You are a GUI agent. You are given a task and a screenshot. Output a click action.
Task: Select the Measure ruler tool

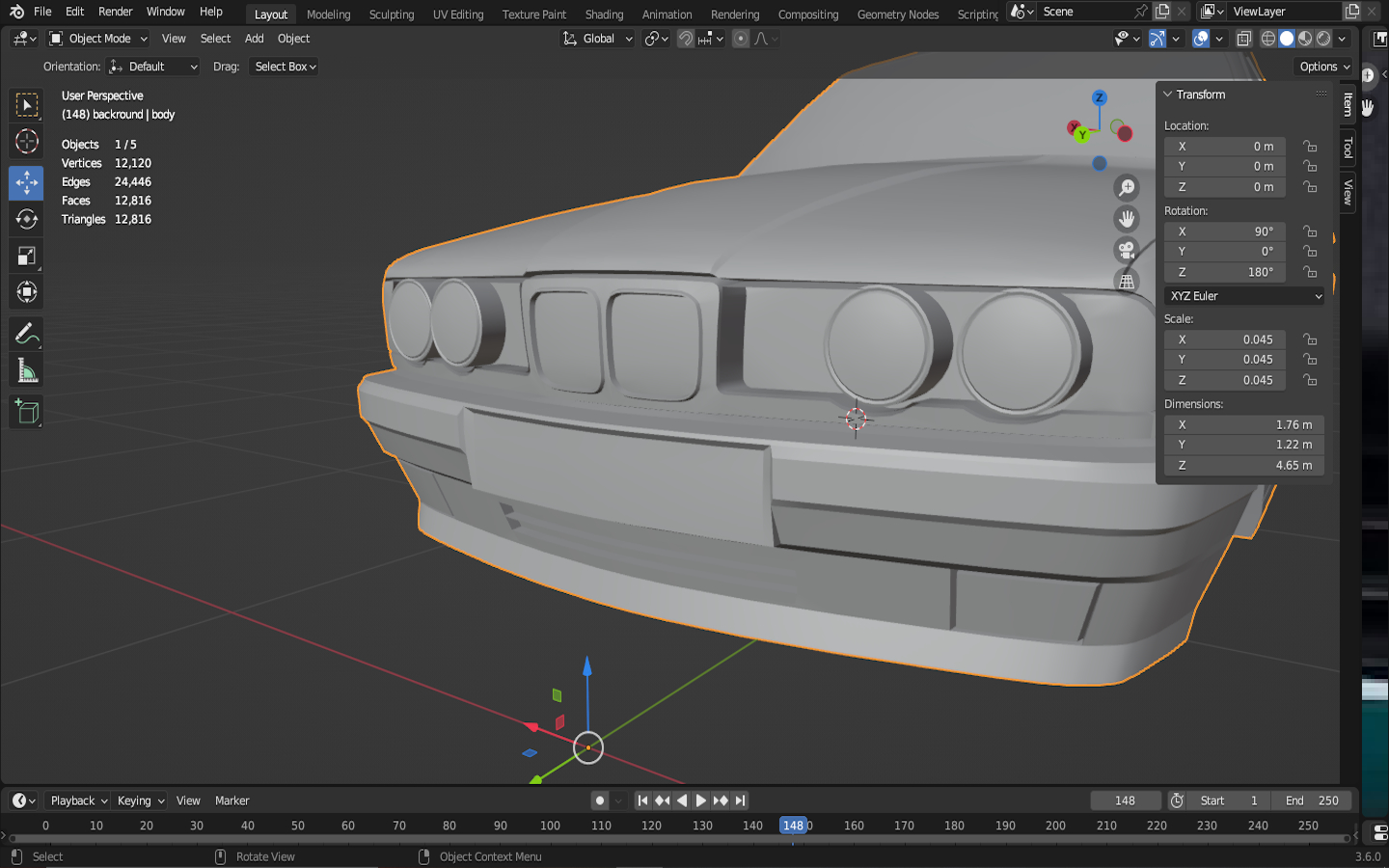pos(27,371)
